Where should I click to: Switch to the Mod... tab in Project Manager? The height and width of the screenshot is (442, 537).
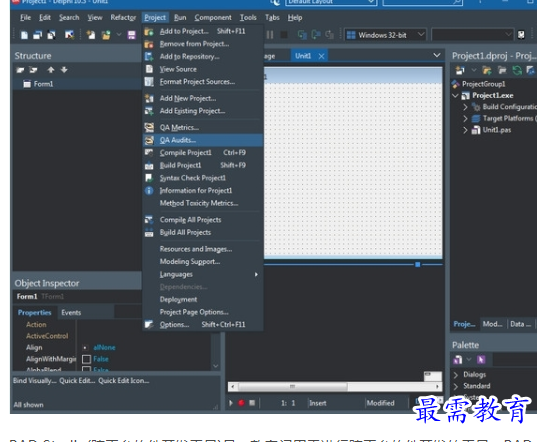(x=492, y=324)
